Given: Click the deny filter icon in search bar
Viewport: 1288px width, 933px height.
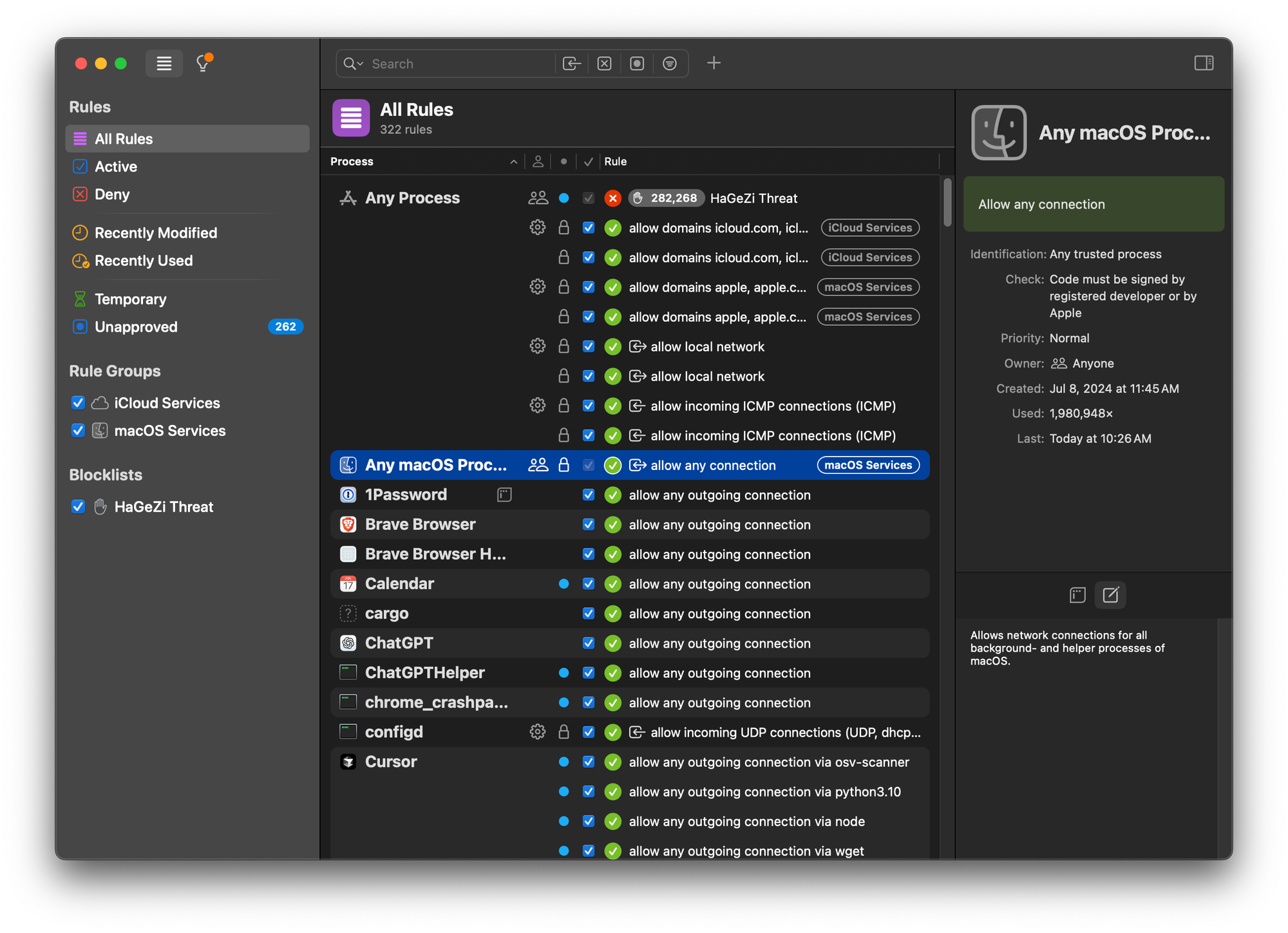Looking at the screenshot, I should click(604, 63).
